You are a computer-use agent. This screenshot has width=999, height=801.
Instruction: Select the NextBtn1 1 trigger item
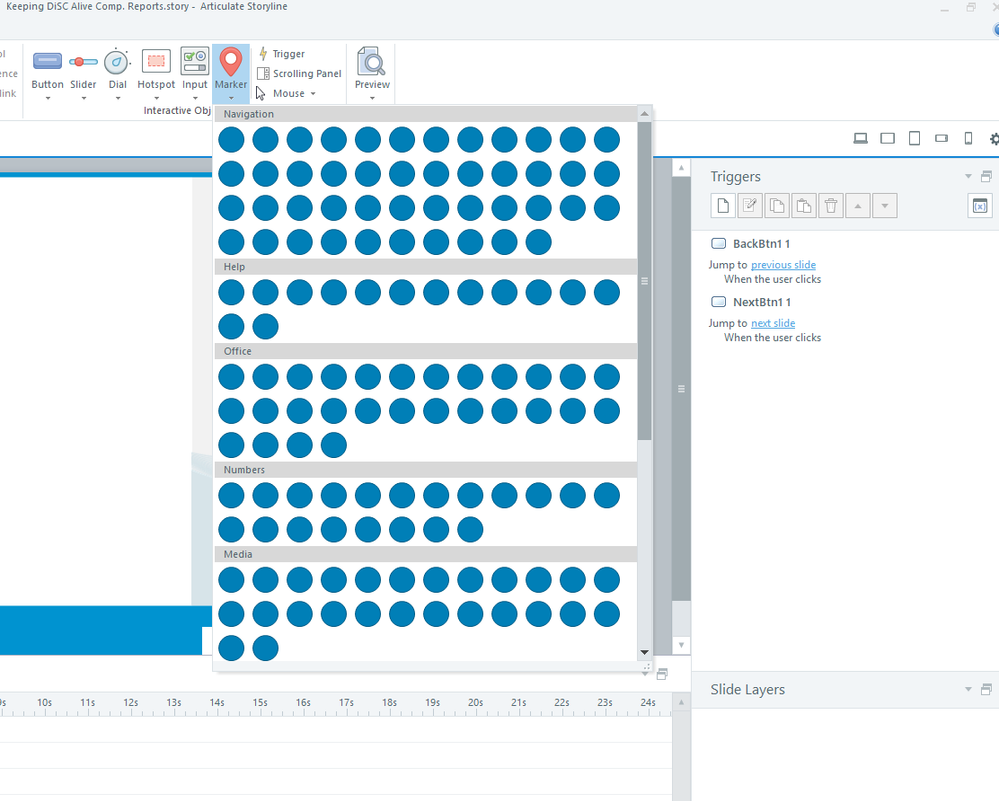[x=761, y=302]
